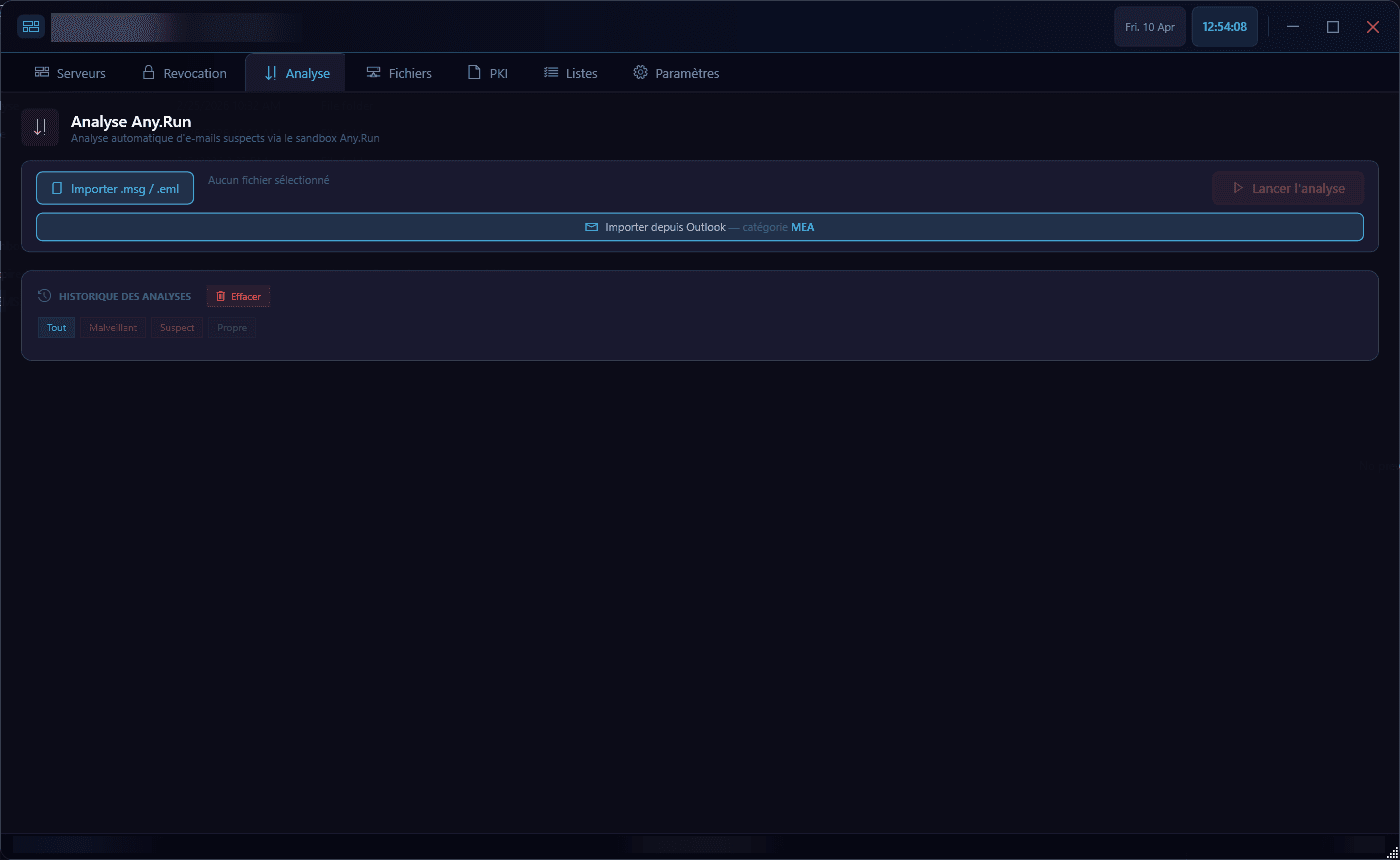Viewport: 1400px width, 860px height.
Task: Click the envelope icon on Outlook import
Action: point(591,227)
